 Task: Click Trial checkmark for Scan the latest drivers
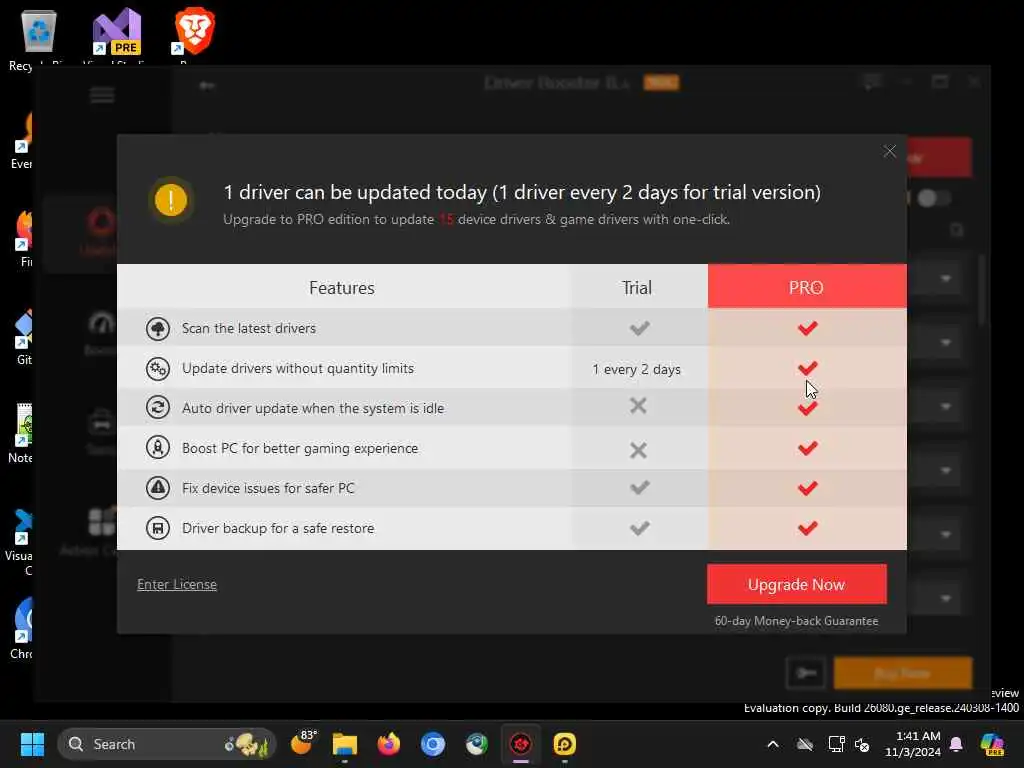639,328
